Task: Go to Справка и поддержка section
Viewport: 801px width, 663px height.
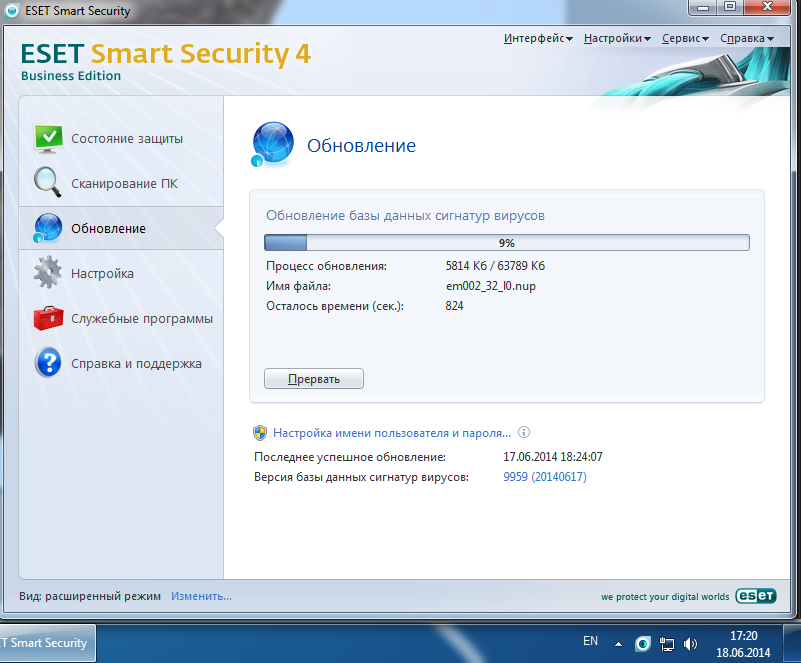Action: [136, 364]
